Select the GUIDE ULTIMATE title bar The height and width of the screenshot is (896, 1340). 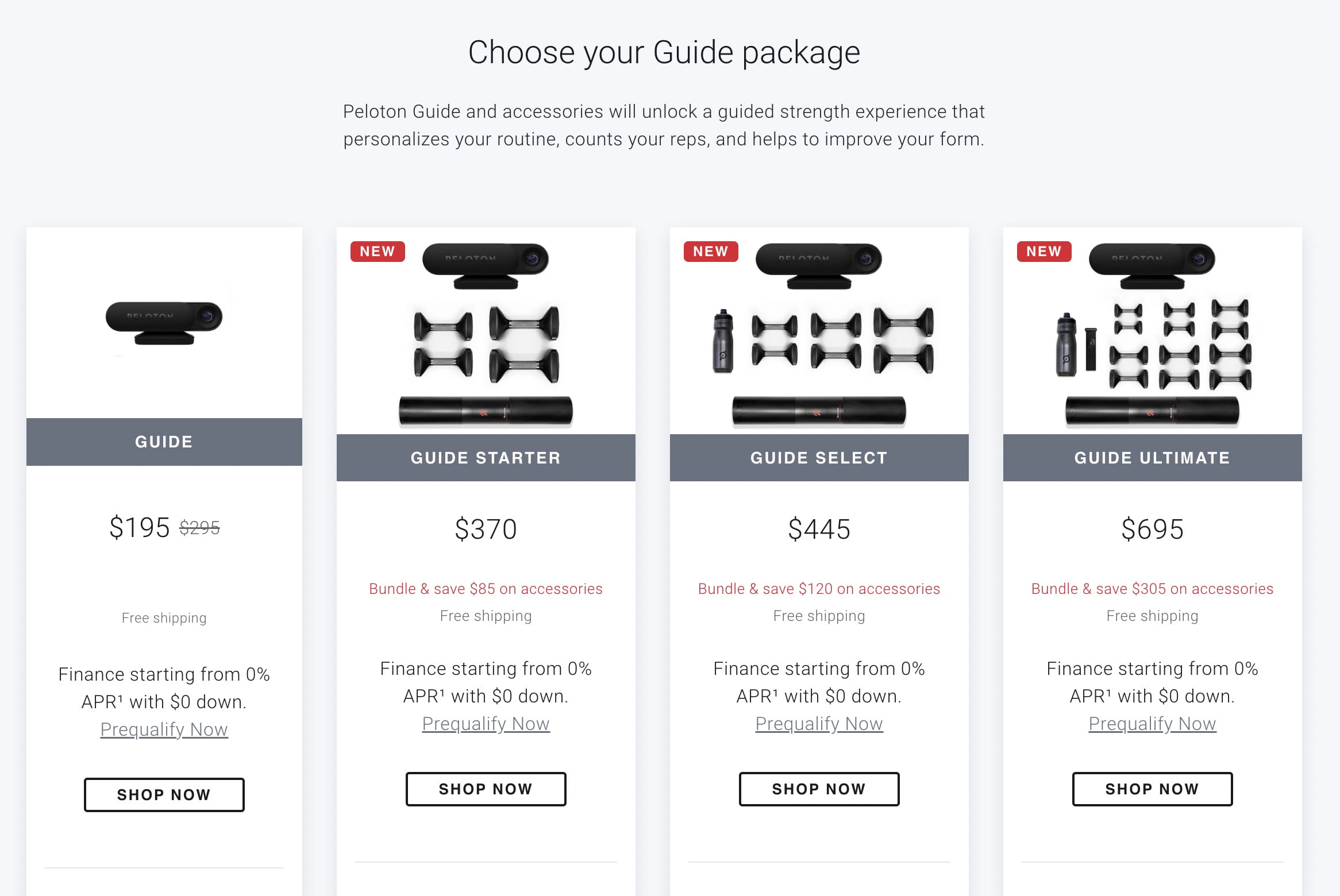1152,457
